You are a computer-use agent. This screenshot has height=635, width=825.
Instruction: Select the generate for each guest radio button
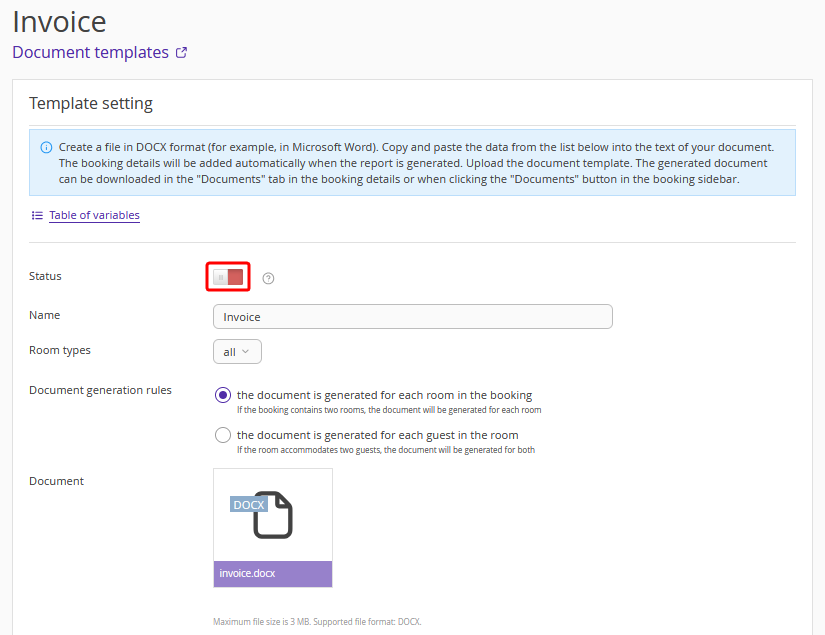pos(223,435)
